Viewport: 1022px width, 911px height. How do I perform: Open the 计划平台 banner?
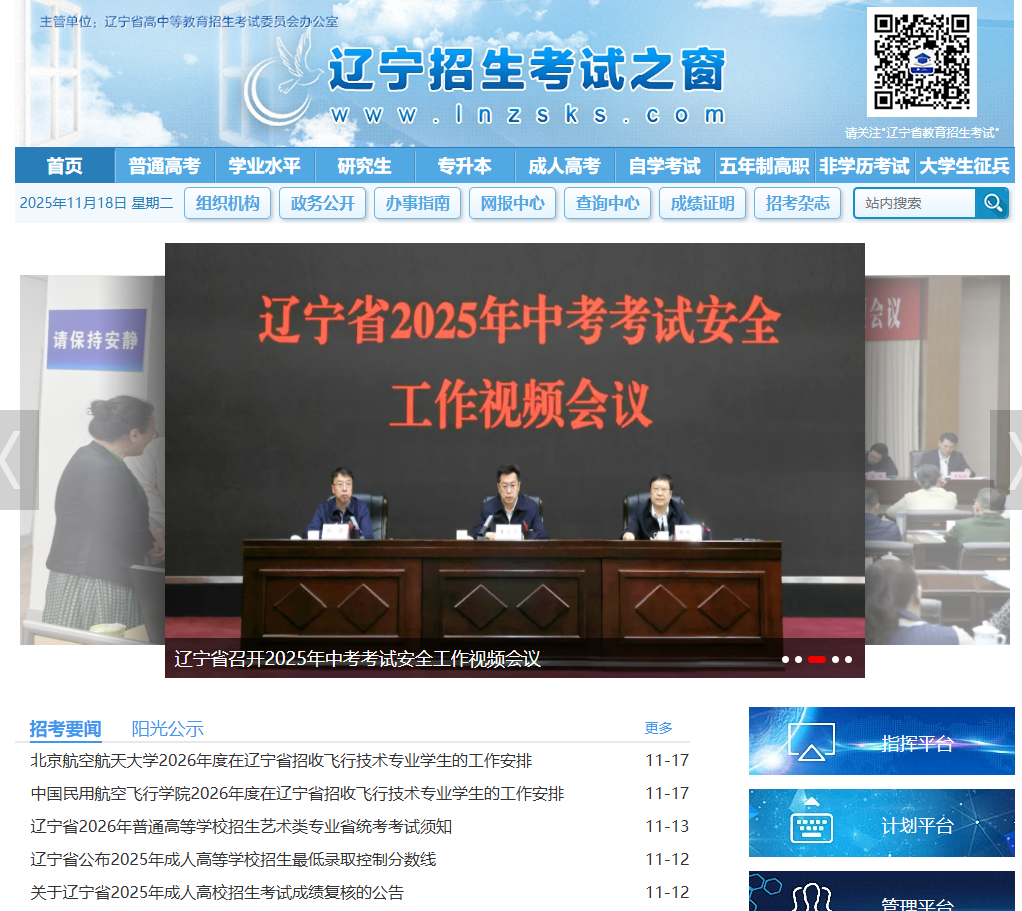click(881, 824)
